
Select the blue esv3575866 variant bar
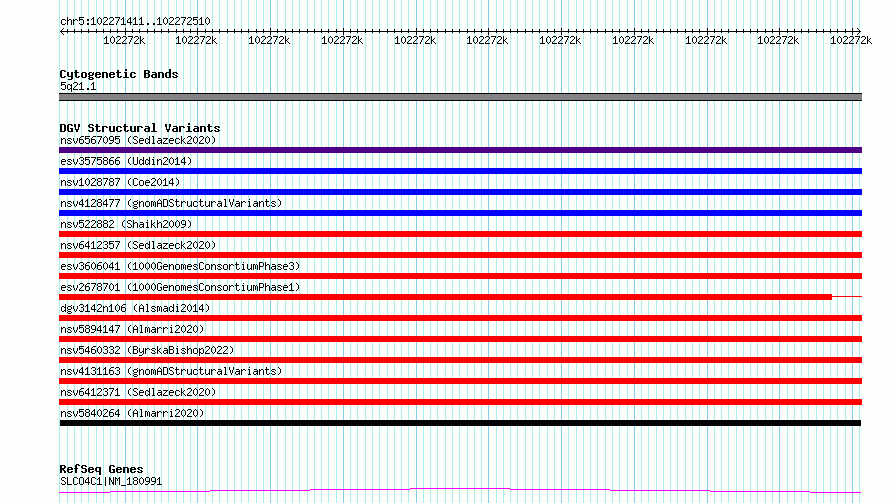pyautogui.click(x=460, y=171)
